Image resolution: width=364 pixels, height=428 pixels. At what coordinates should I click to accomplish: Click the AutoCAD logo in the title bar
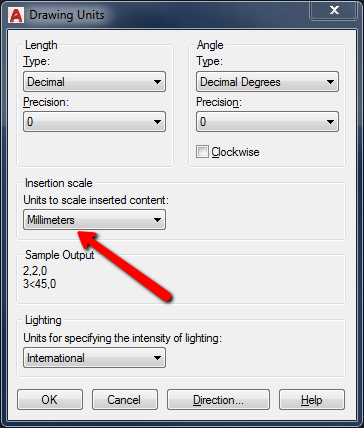click(x=16, y=15)
